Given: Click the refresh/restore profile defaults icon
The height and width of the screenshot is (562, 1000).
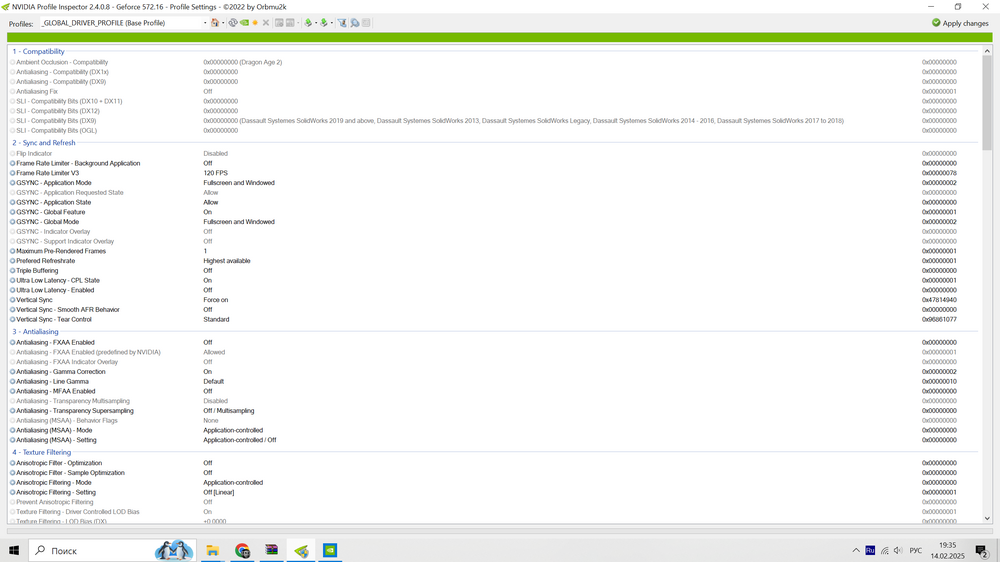Looking at the screenshot, I should click(x=233, y=23).
